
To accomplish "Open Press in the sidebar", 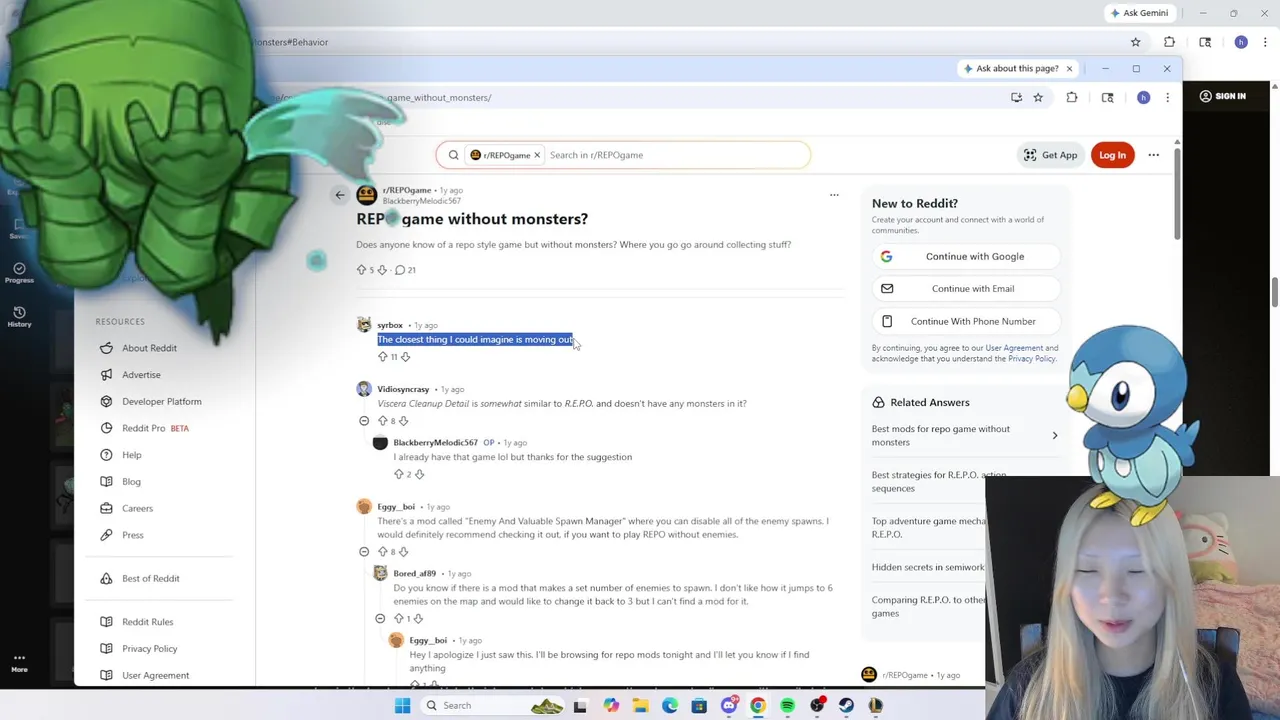I will click(x=133, y=535).
